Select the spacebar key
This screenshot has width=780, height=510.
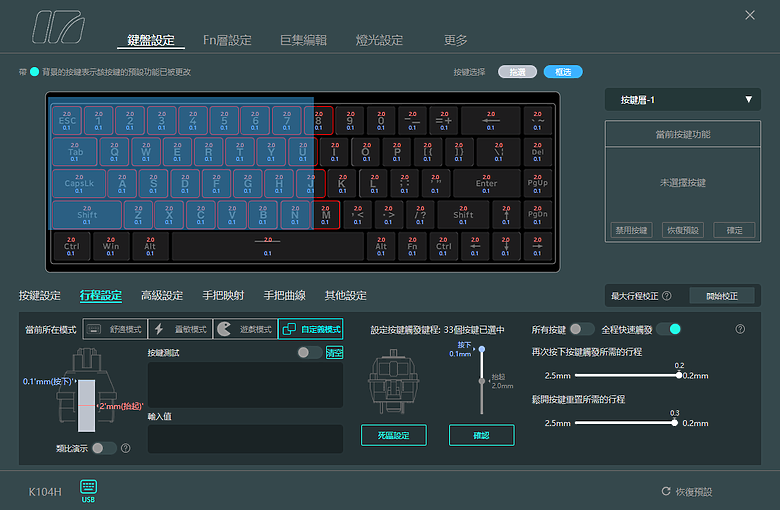coord(268,246)
